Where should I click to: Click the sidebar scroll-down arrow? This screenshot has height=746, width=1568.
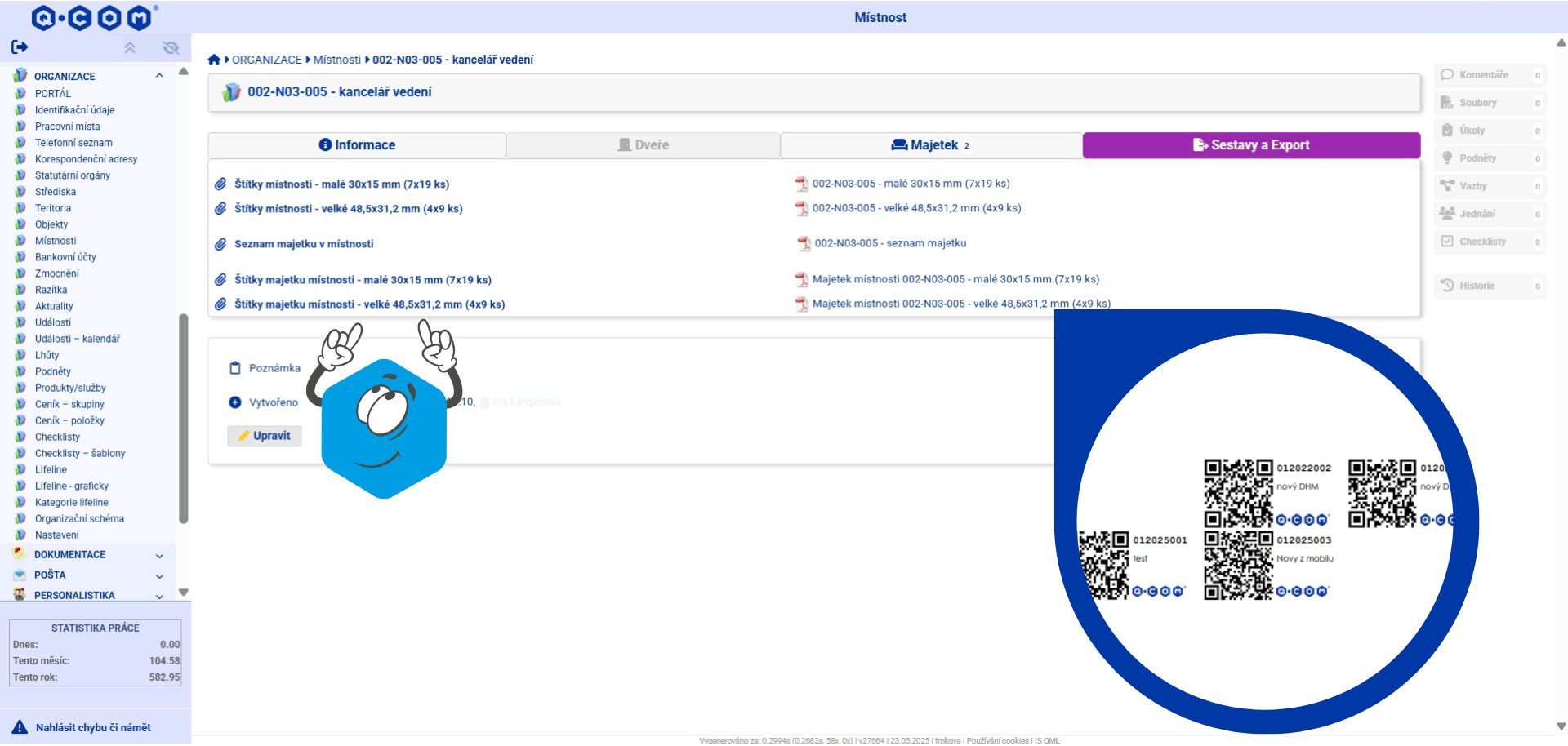(x=184, y=593)
